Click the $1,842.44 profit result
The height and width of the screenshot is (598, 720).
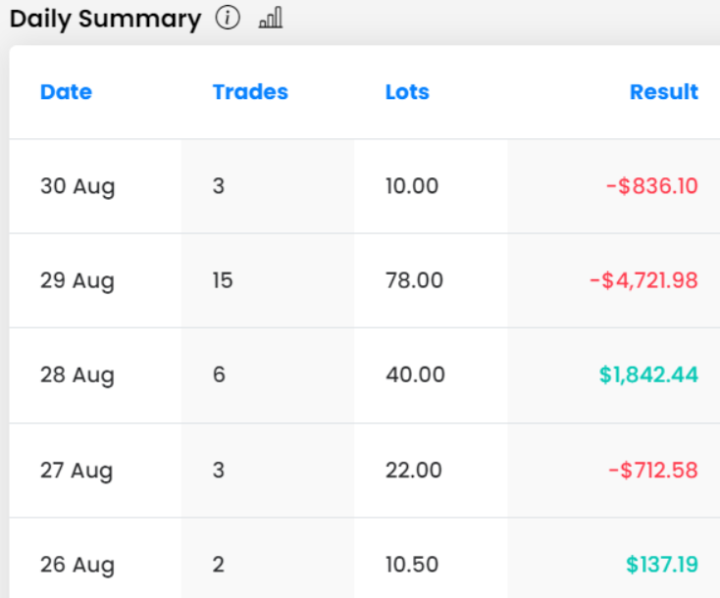648,376
